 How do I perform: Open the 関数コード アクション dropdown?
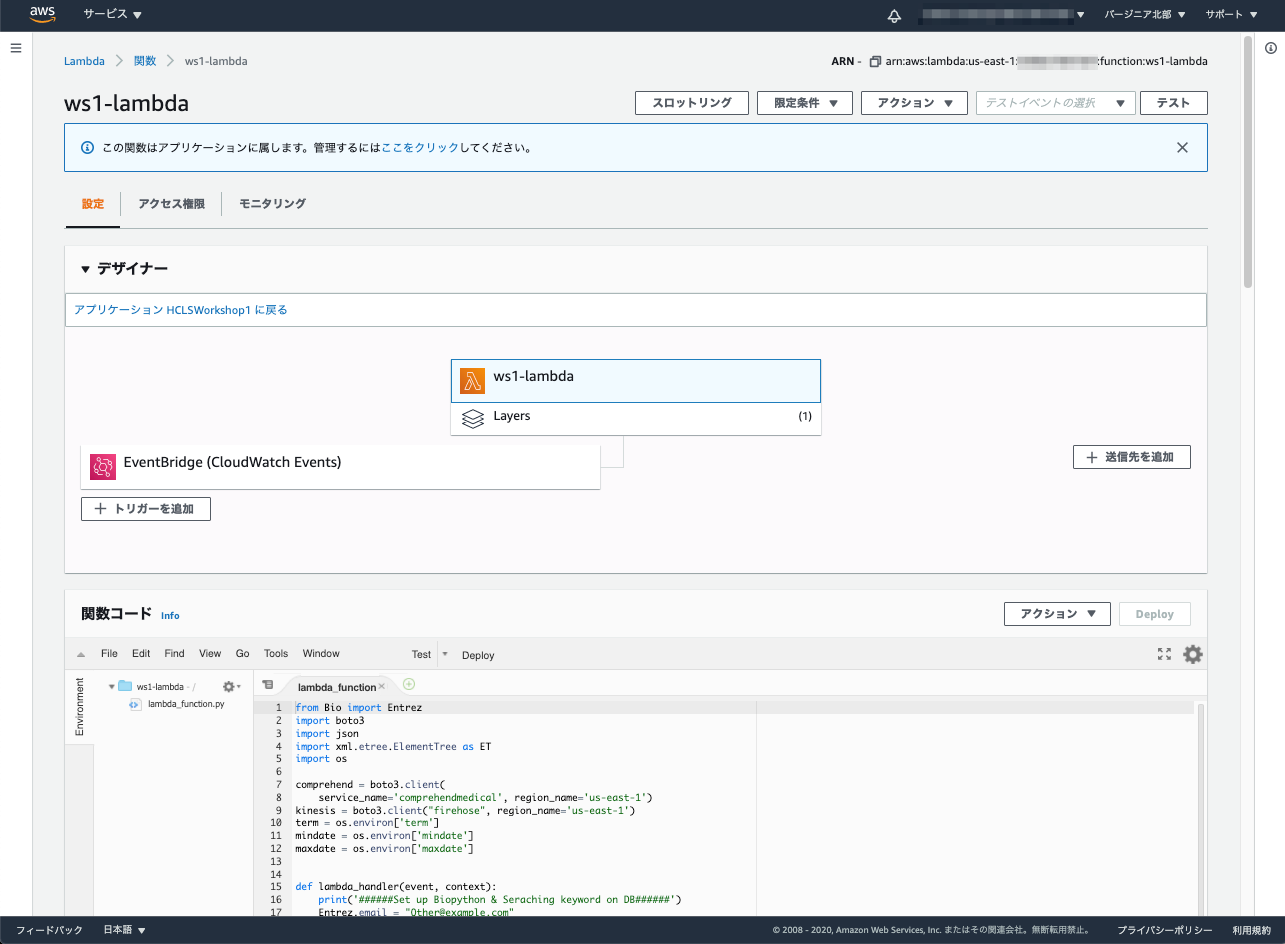click(x=1057, y=614)
